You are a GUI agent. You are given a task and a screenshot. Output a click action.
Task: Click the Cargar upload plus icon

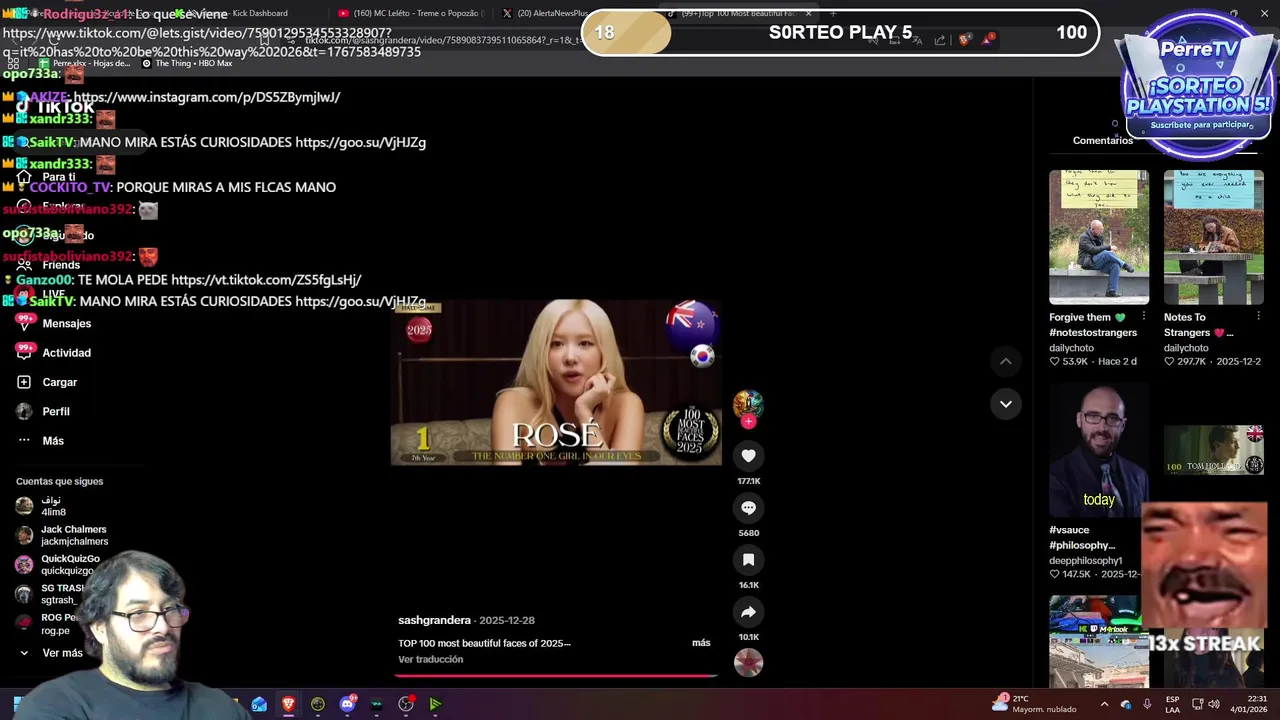pos(24,382)
